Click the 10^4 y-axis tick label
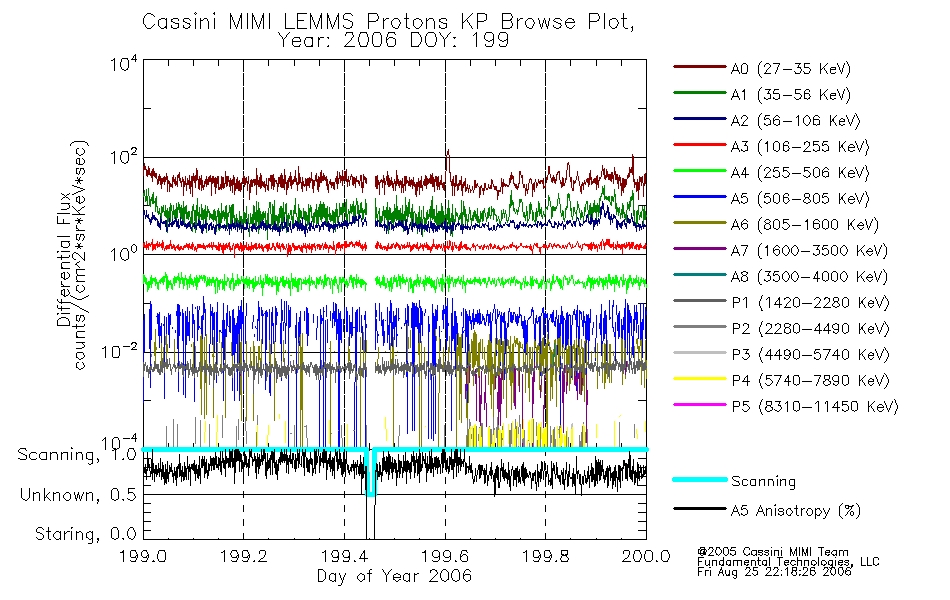 pyautogui.click(x=124, y=63)
